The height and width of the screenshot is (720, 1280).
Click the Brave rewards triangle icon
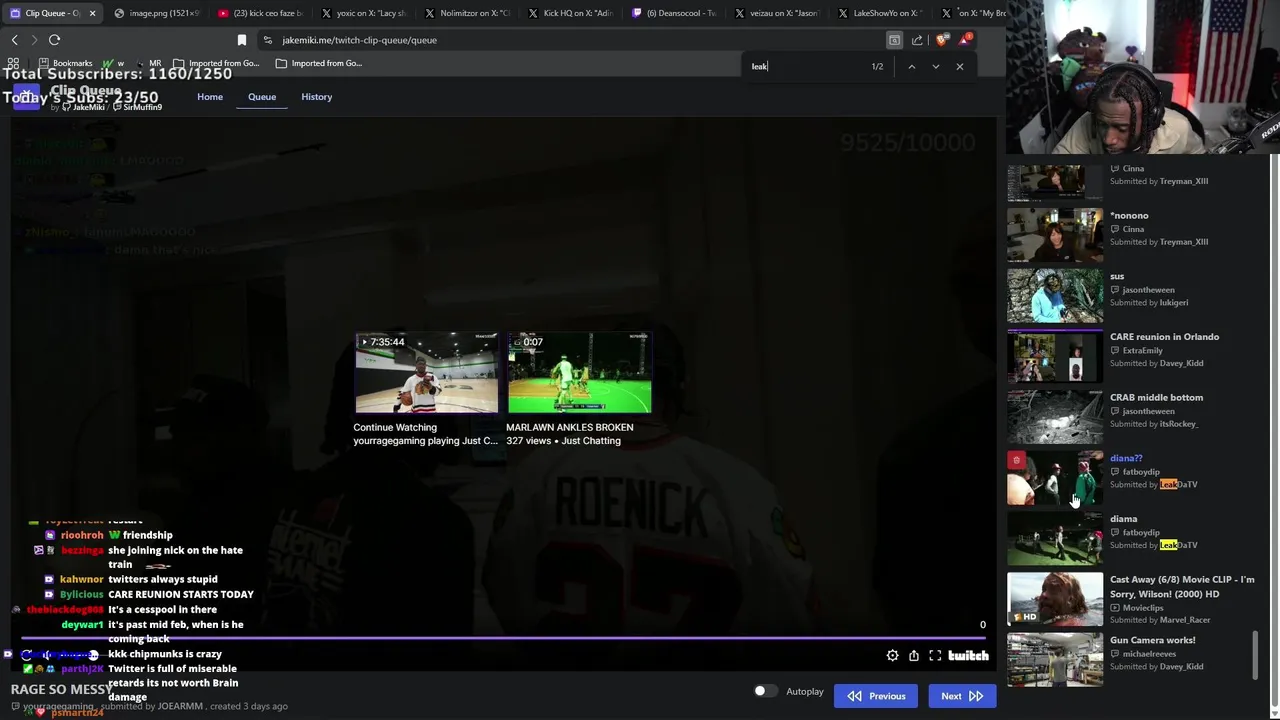point(965,39)
